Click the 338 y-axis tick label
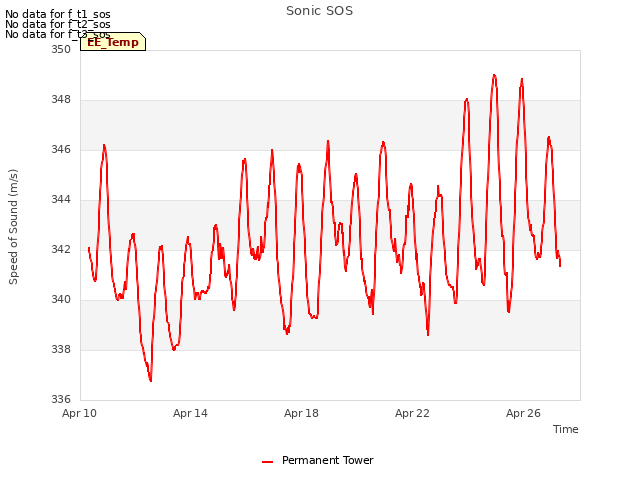 pyautogui.click(x=61, y=349)
